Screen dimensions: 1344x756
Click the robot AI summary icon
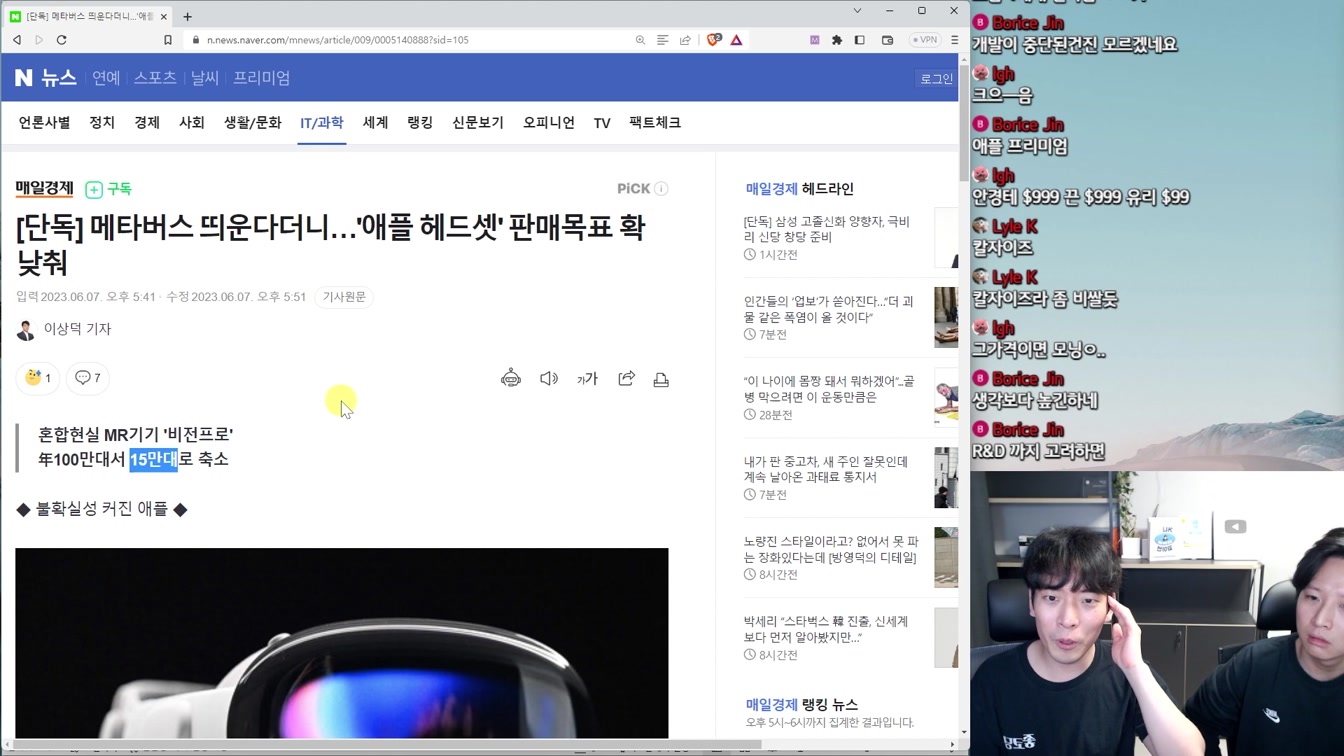[x=511, y=378]
